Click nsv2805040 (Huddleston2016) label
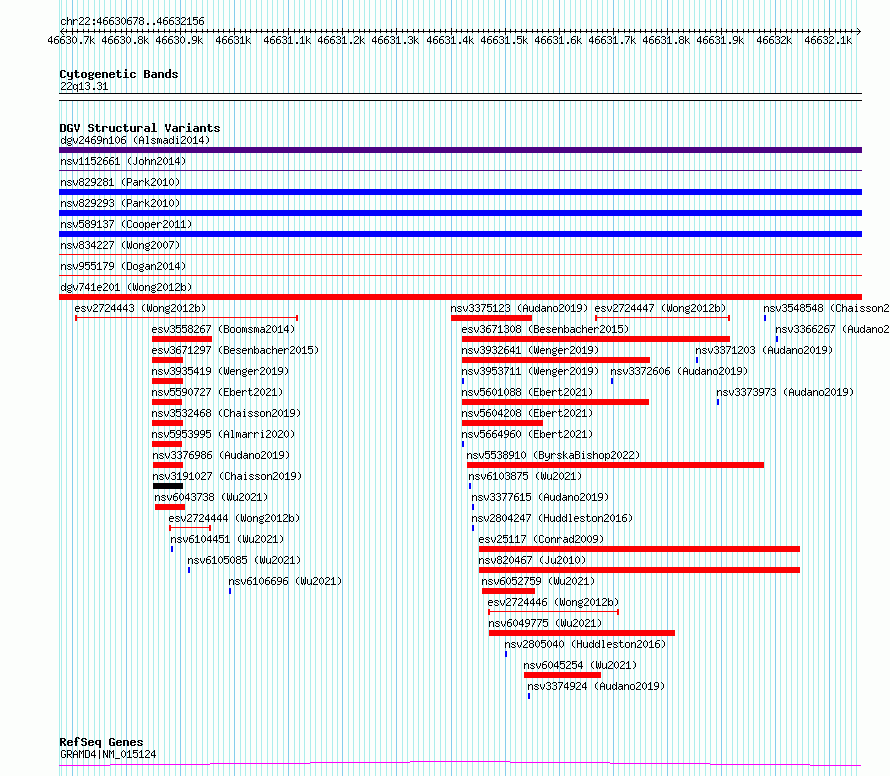 pyautogui.click(x=585, y=644)
